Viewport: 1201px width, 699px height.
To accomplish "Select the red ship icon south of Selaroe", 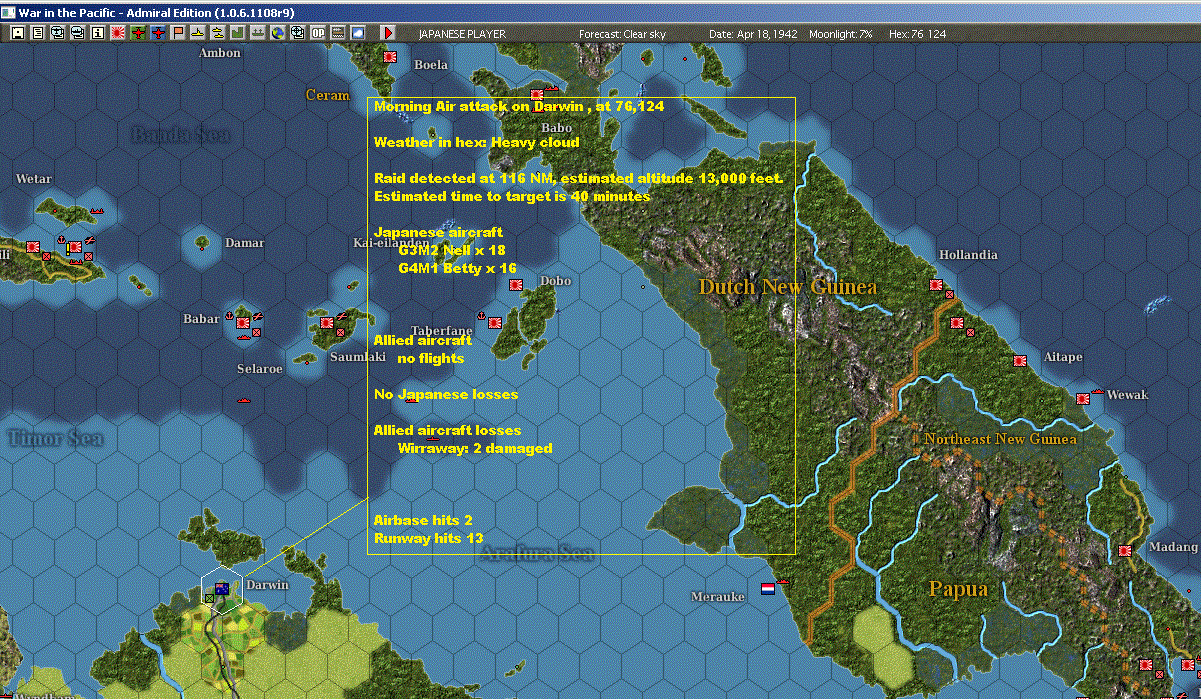I will 243,400.
